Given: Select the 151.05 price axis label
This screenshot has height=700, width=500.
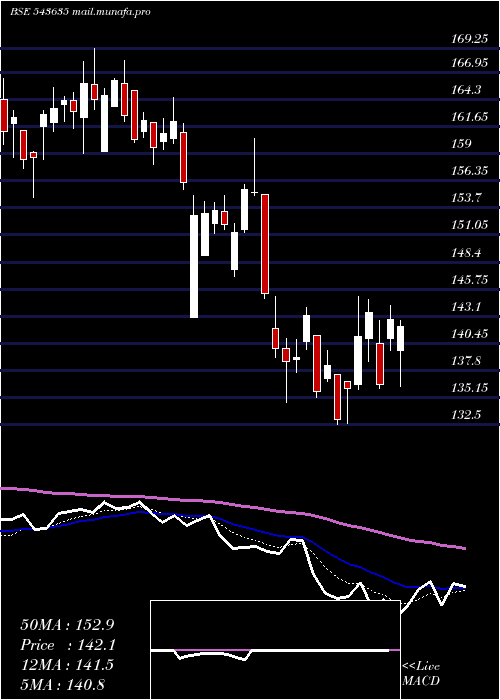Looking at the screenshot, I should (470, 225).
